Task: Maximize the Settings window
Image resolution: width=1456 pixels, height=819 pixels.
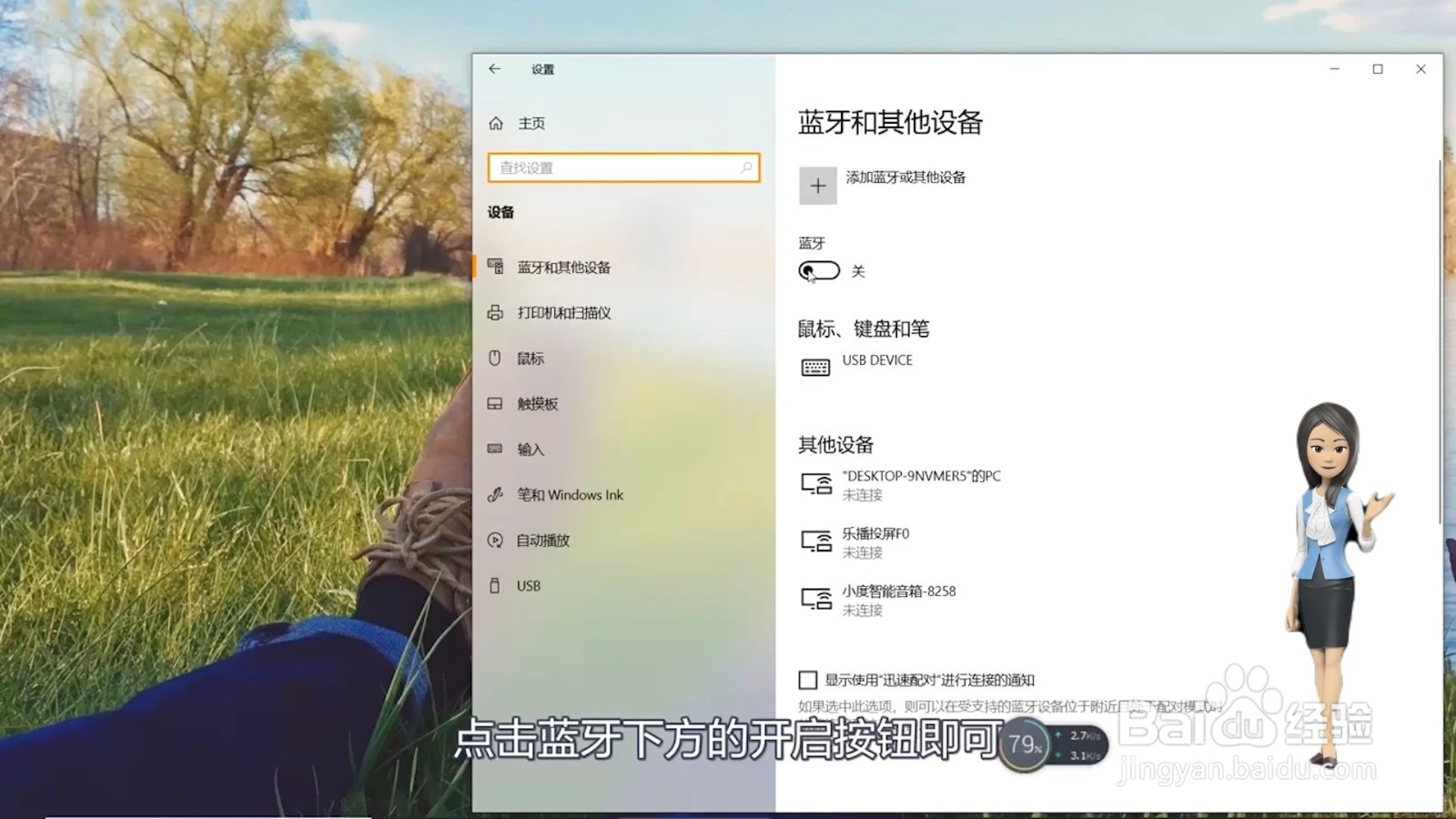Action: [x=1378, y=69]
